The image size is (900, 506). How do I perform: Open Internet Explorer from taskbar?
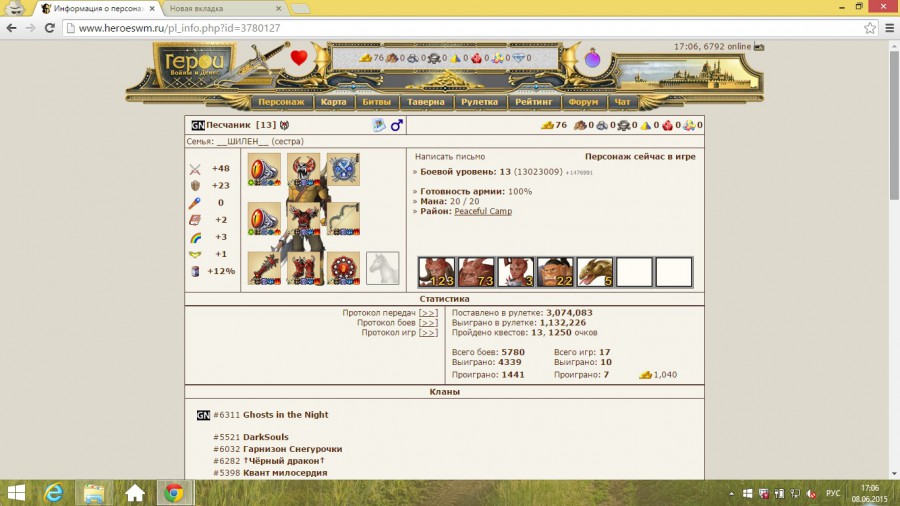coord(54,493)
